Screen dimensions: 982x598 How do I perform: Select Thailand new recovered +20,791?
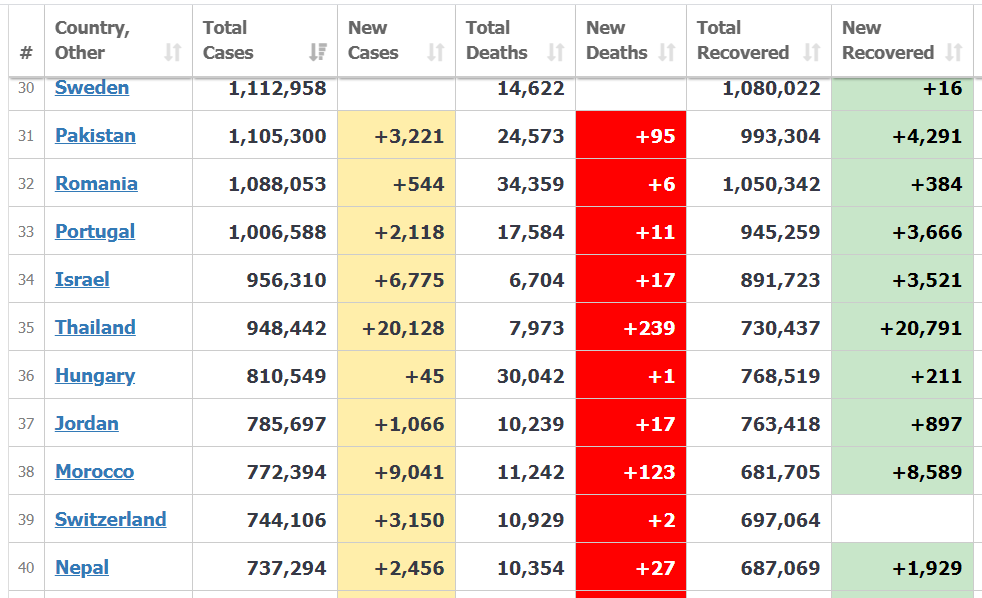click(921, 328)
